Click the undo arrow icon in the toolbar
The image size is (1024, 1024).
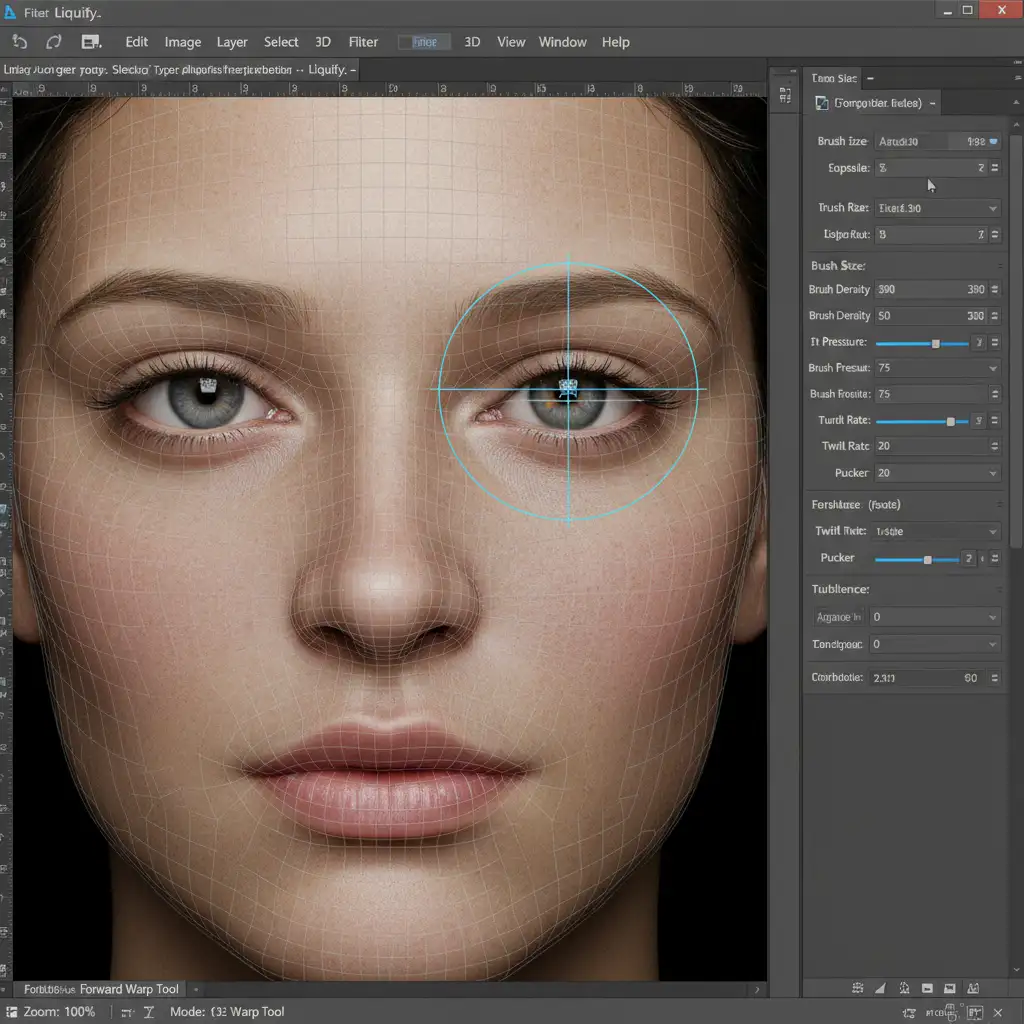[20, 42]
